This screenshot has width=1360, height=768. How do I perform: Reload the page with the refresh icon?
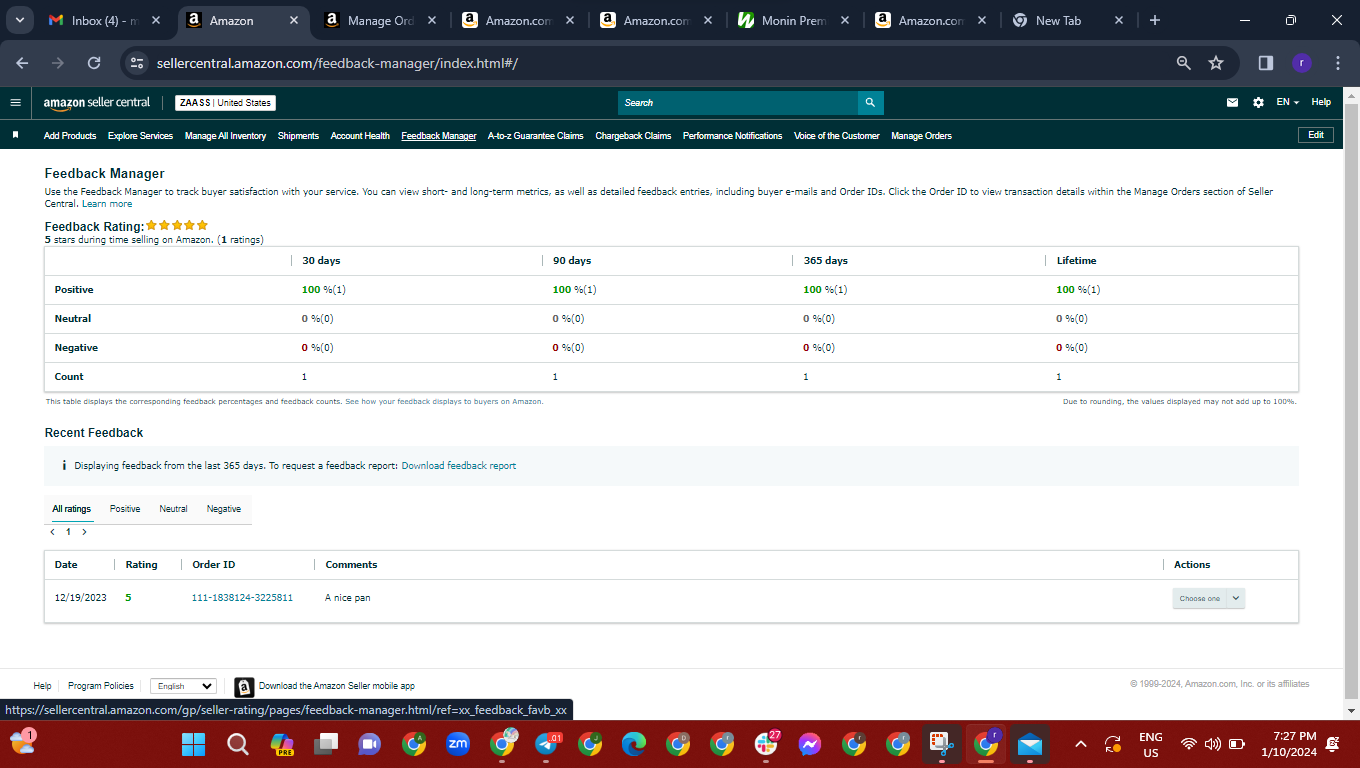click(94, 63)
